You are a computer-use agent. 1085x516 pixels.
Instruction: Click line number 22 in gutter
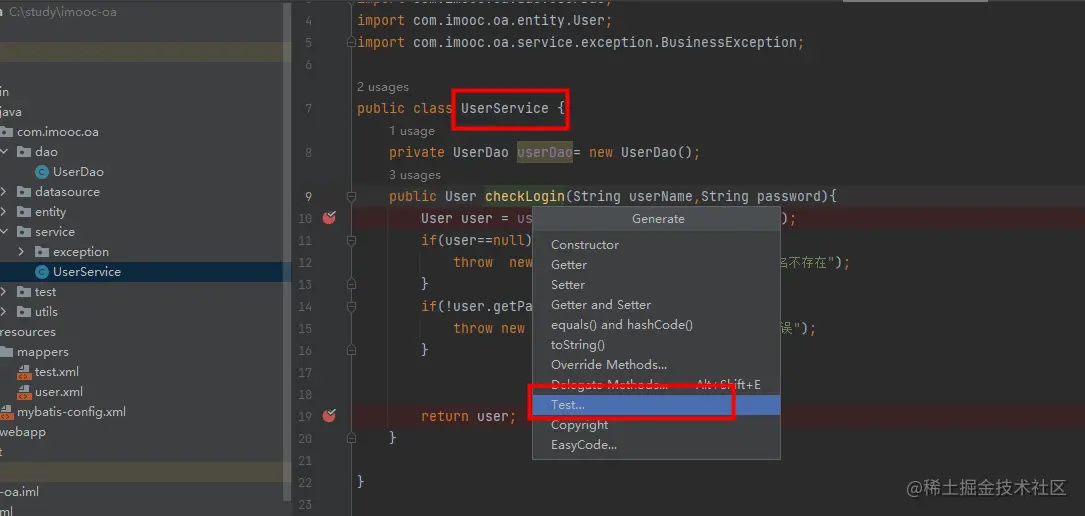304,482
